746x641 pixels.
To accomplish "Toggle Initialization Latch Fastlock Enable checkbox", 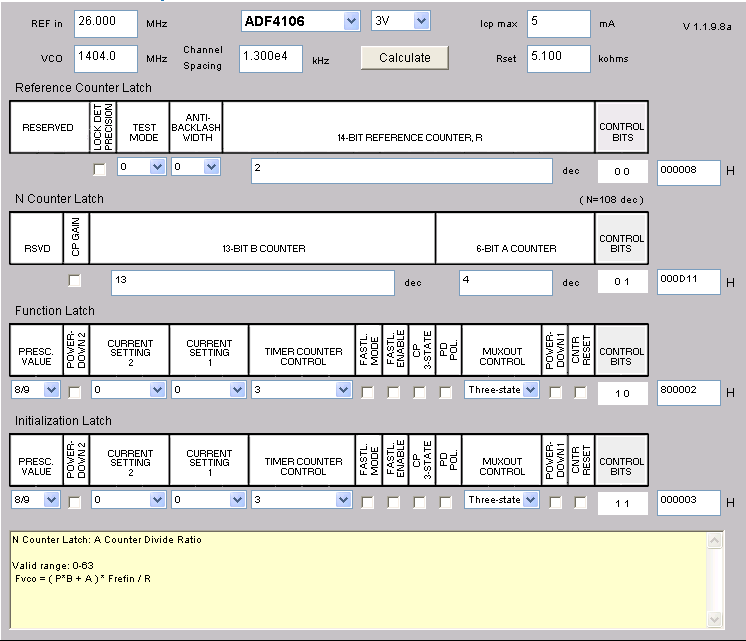I will point(393,503).
